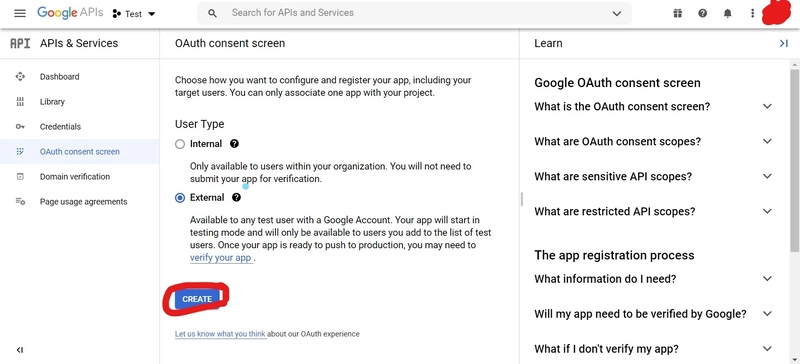
Task: Click the scrollbar up arrow in Learn panel
Action: click(x=795, y=64)
